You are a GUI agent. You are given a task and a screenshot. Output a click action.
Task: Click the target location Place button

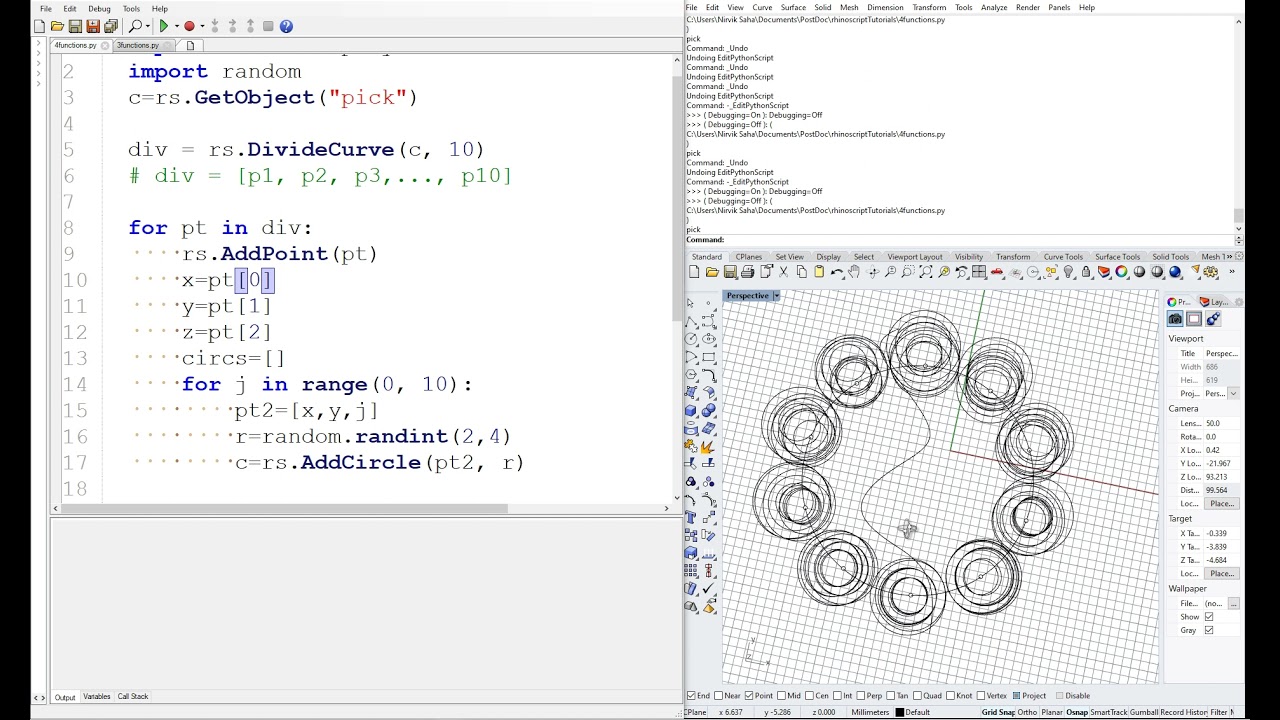click(x=1221, y=574)
